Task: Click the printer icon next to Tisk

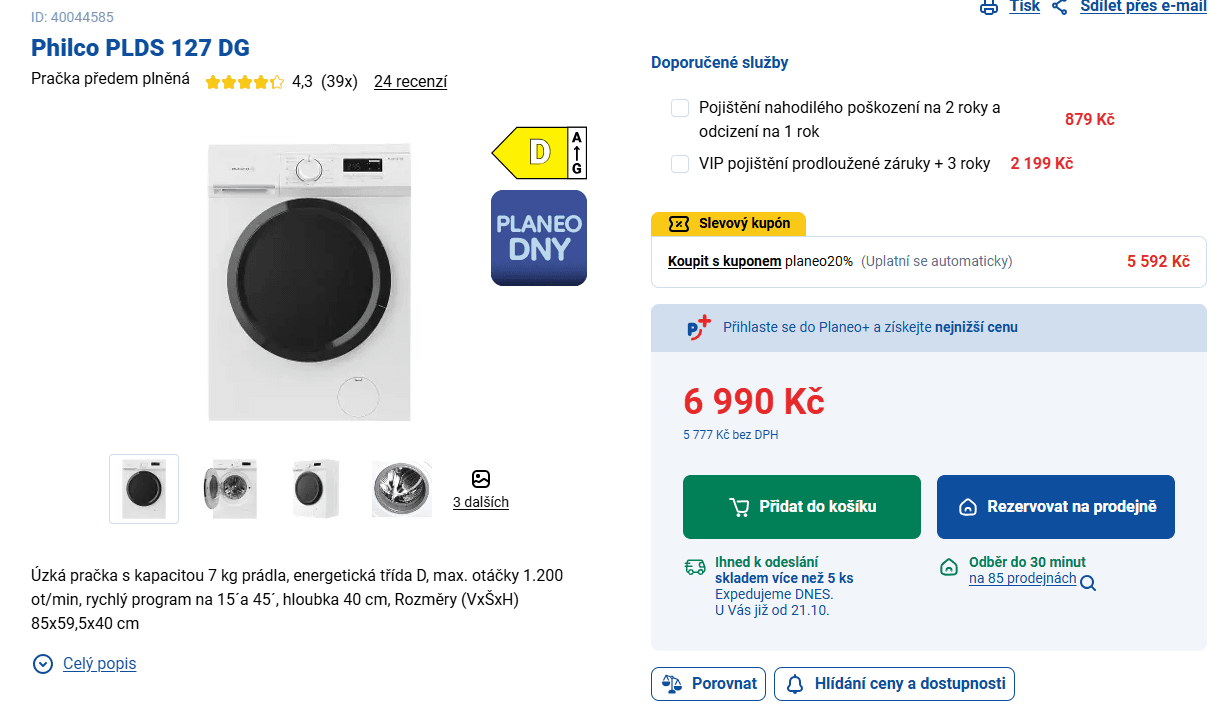Action: [989, 7]
